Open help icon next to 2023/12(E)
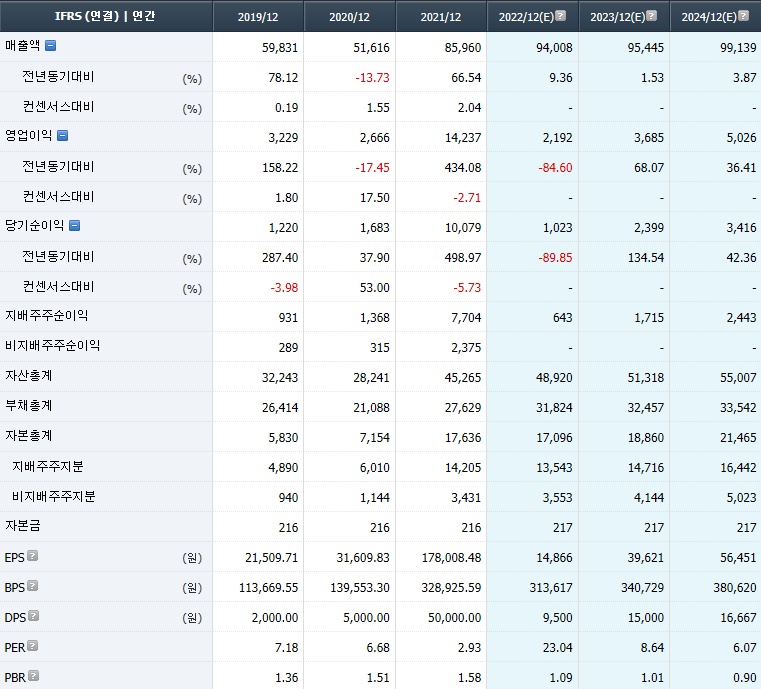761x689 pixels. click(651, 16)
